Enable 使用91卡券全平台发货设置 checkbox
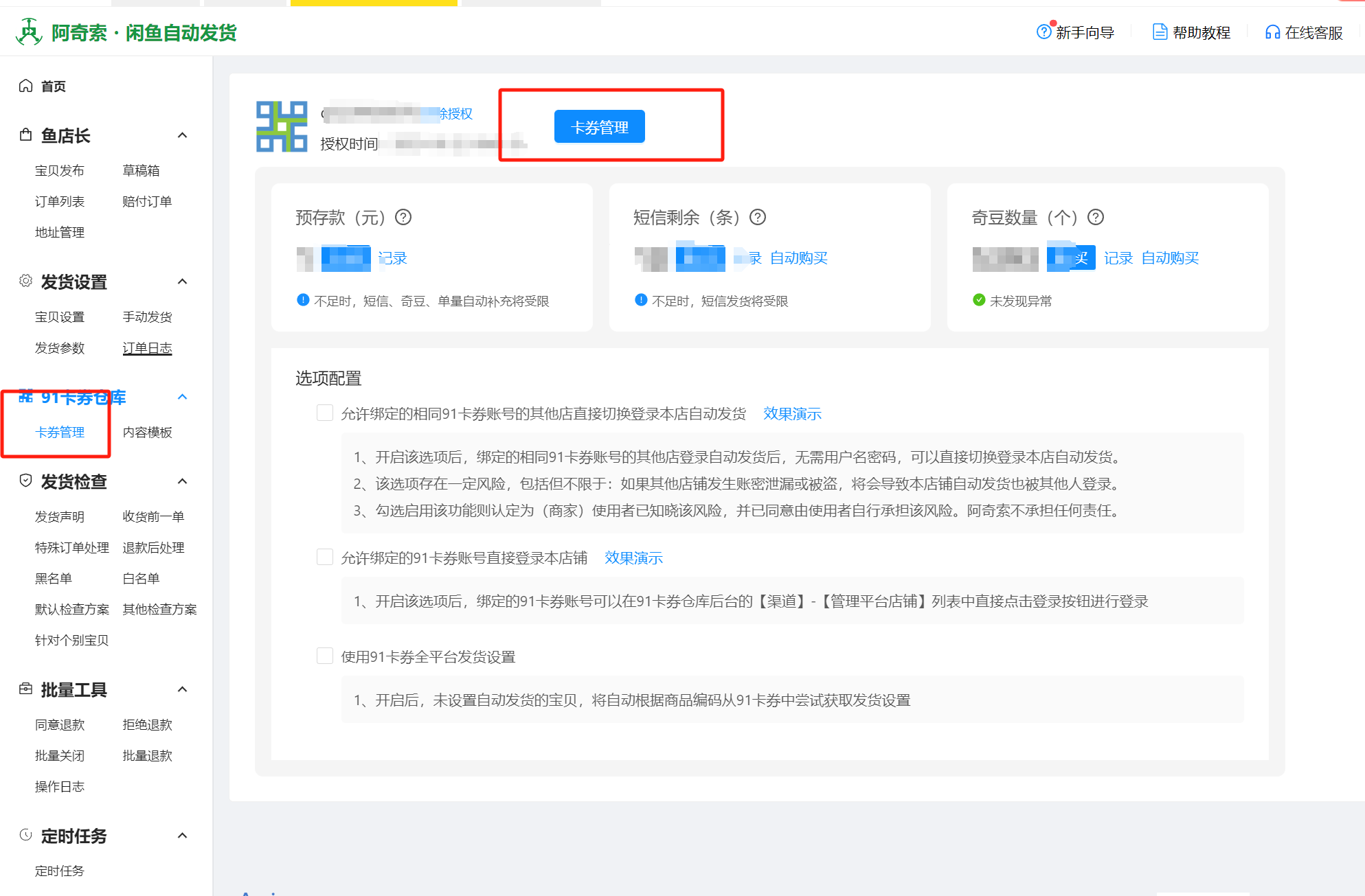The height and width of the screenshot is (896, 1365). [325, 656]
